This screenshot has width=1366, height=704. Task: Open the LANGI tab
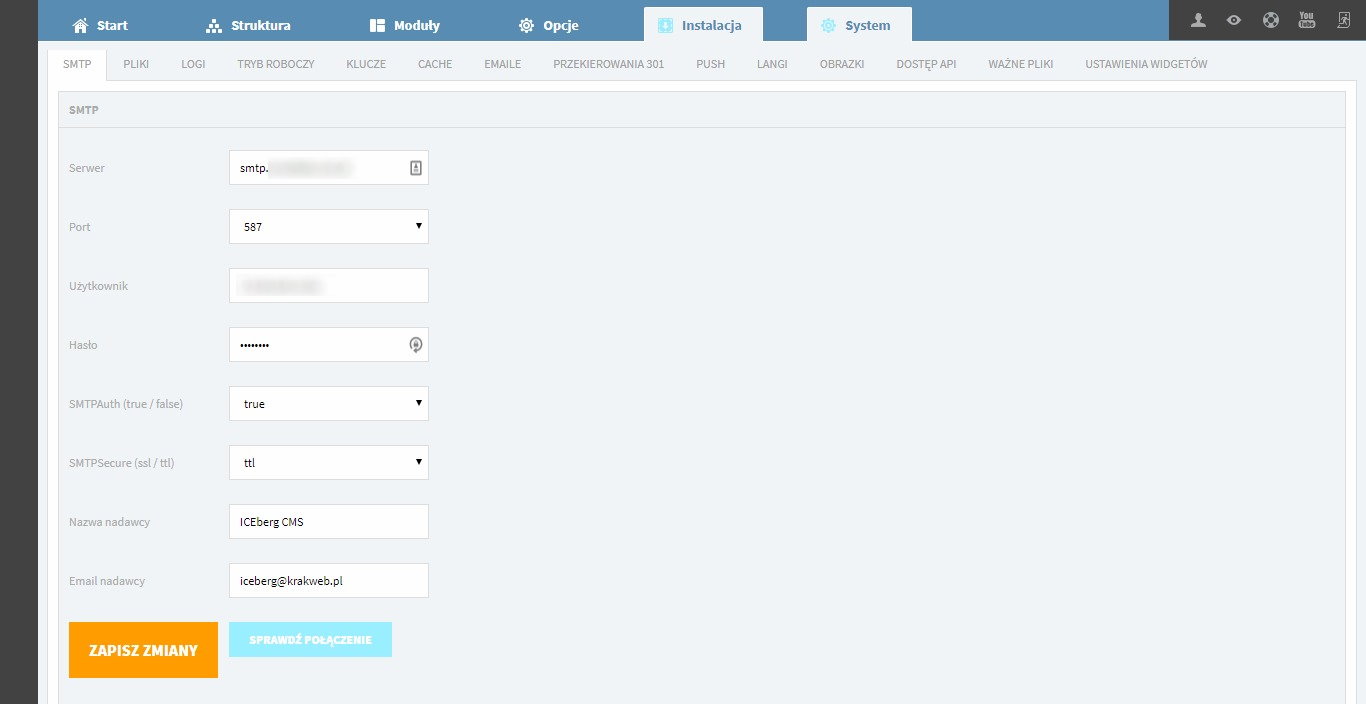(x=772, y=64)
